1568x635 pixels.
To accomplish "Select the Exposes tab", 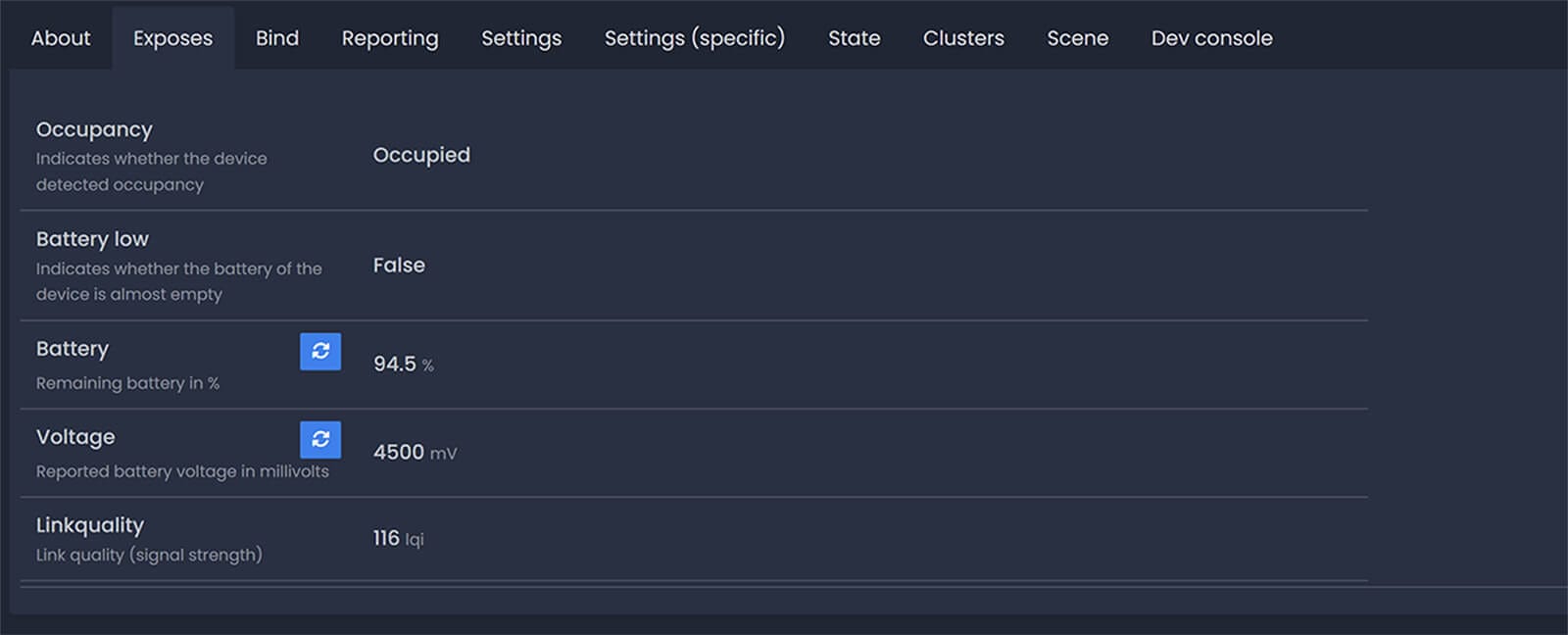I will 172,38.
